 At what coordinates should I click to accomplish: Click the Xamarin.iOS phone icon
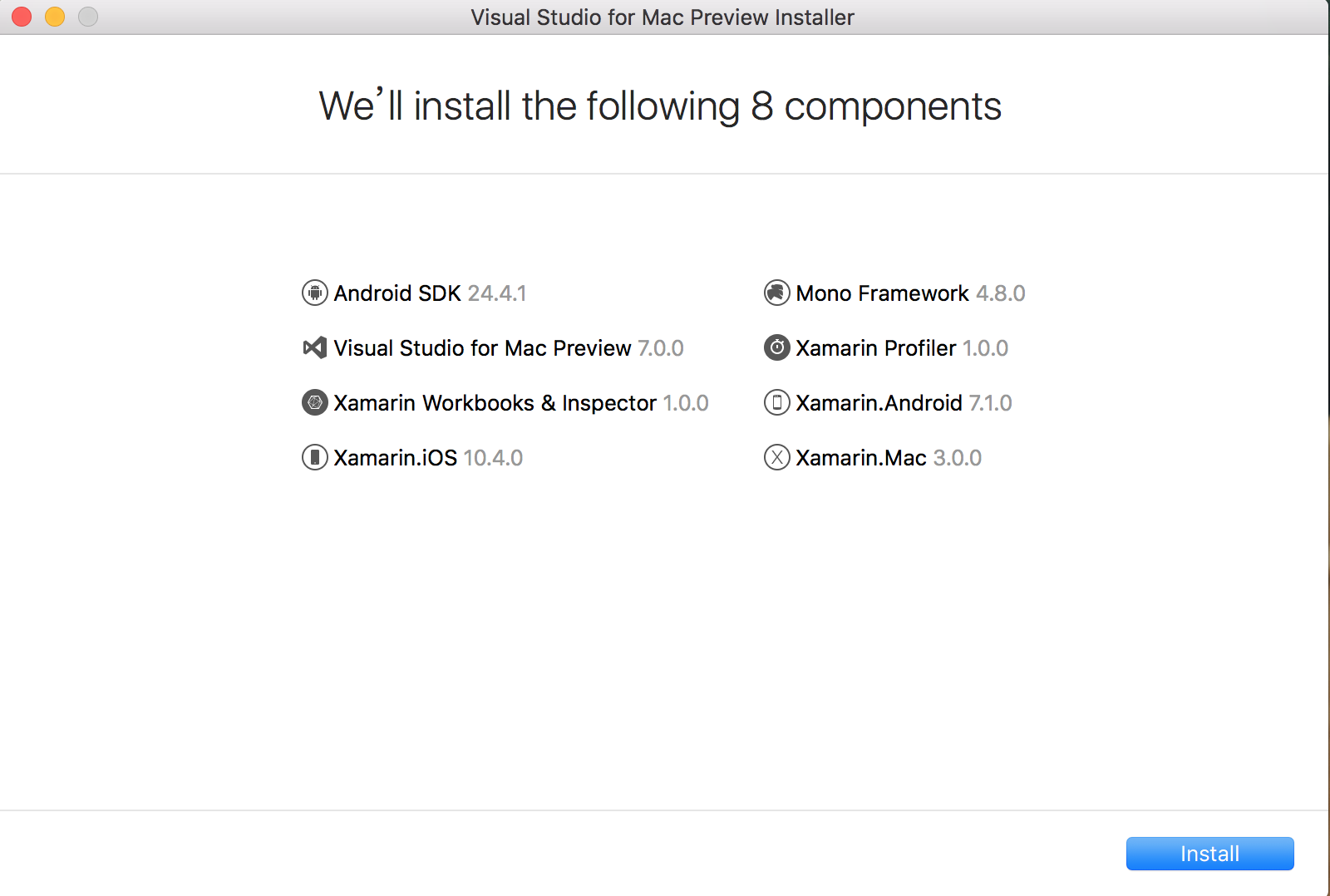[x=314, y=457]
